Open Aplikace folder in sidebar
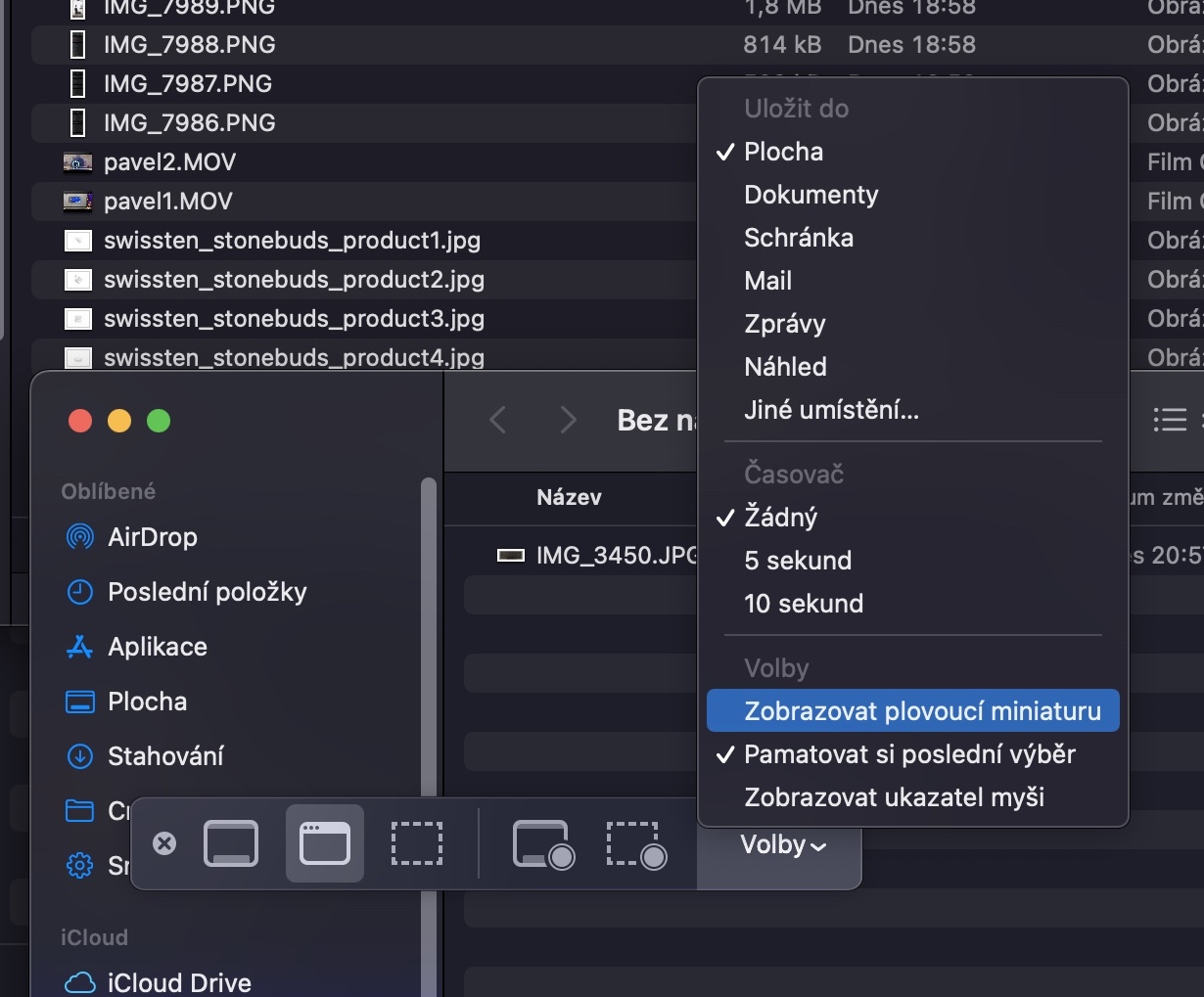 [x=157, y=647]
